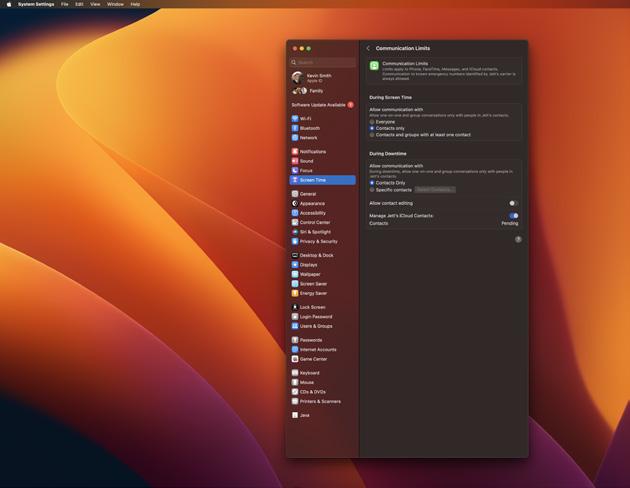Select Everyone radio button

(372, 122)
